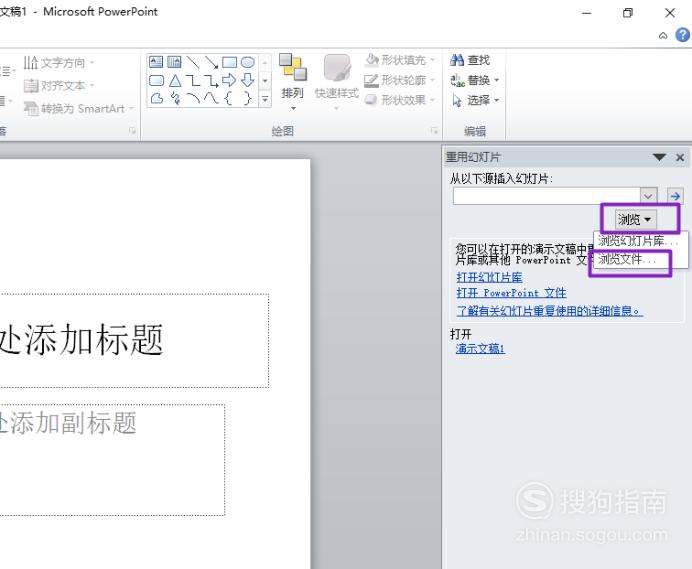Click the slide title placeholder

click(133, 340)
